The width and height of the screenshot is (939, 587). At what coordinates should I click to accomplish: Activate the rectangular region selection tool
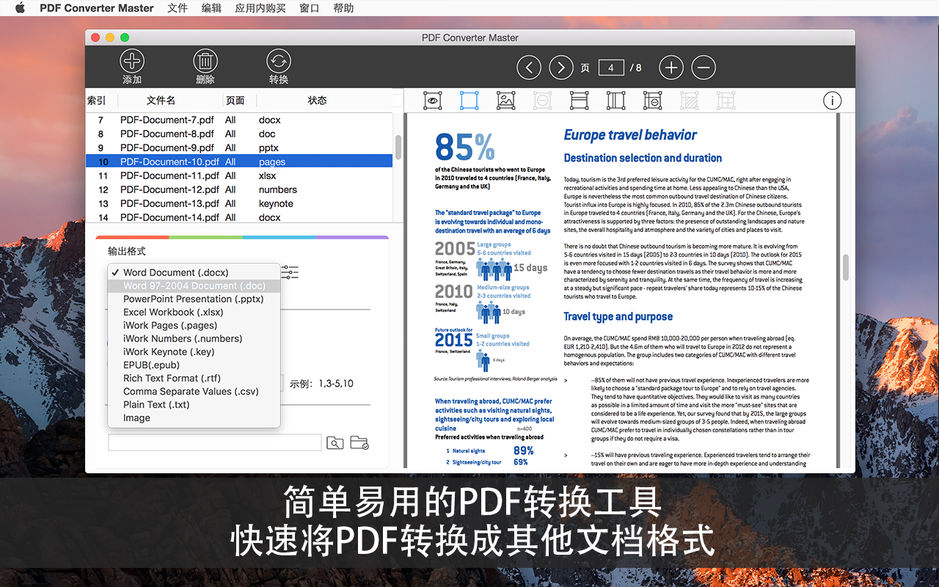pos(468,100)
